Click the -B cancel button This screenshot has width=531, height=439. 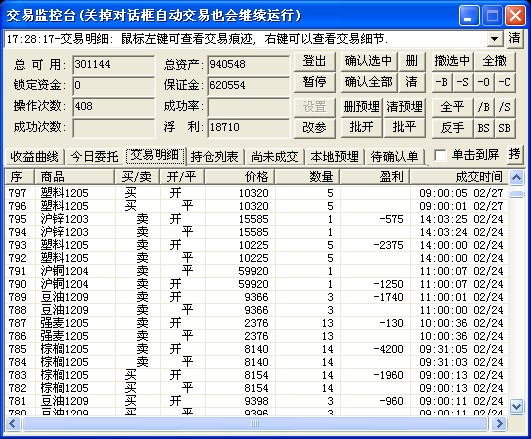point(442,82)
